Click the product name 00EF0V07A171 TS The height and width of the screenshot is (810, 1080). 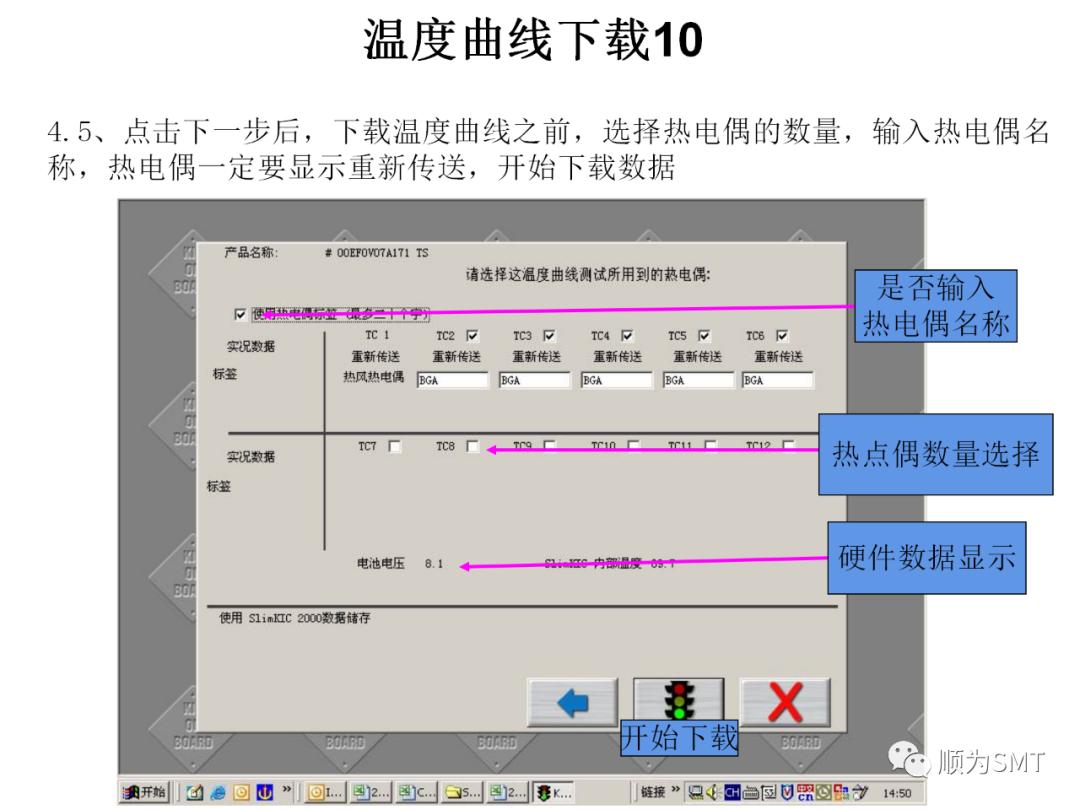(382, 253)
